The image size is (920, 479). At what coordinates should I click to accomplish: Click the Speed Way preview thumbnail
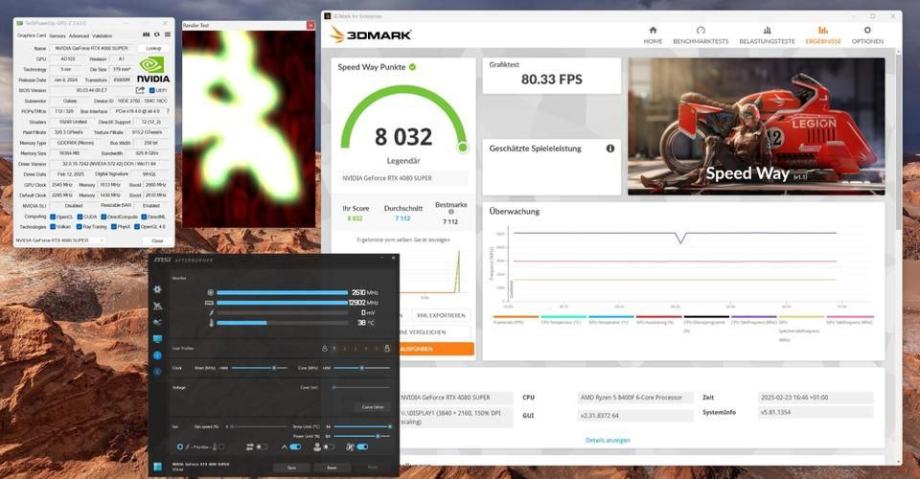pyautogui.click(x=756, y=126)
